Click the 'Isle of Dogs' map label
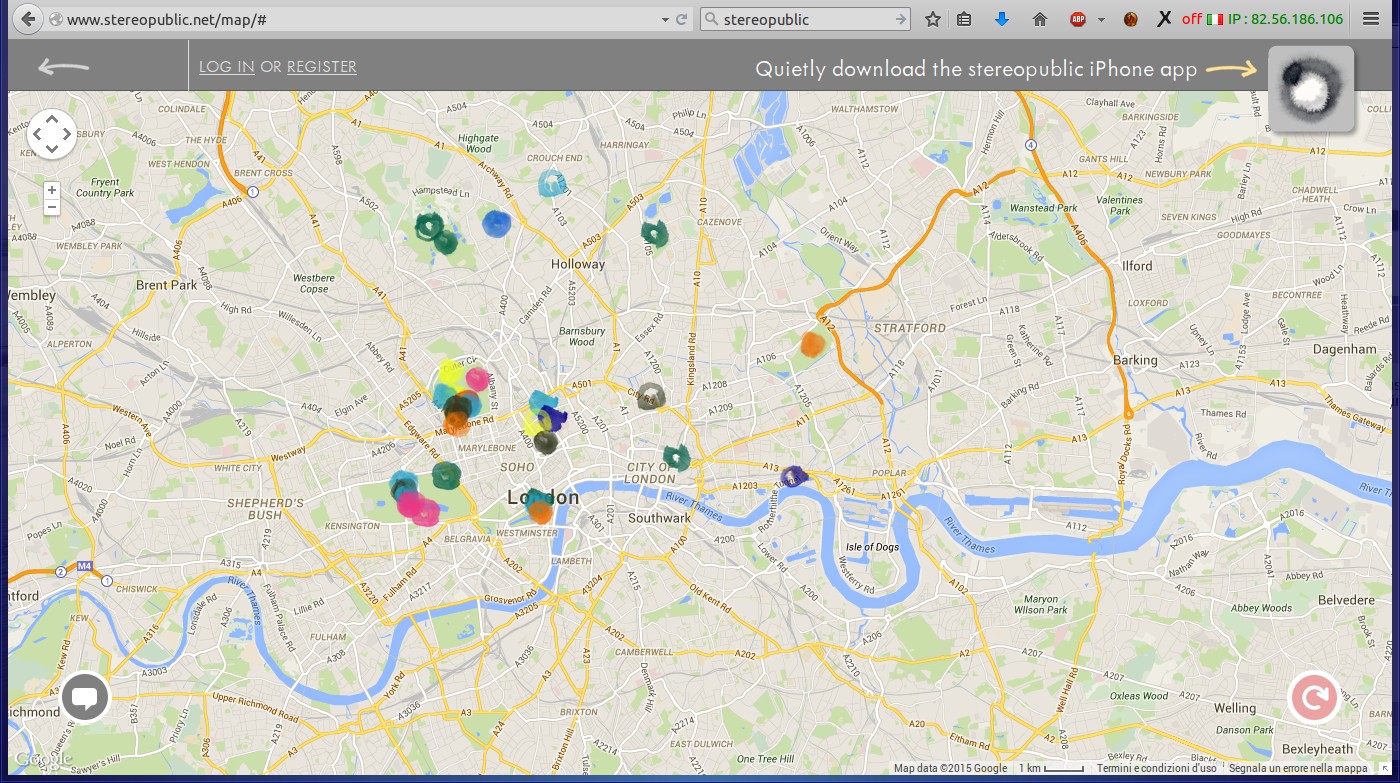This screenshot has height=783, width=1400. point(873,547)
